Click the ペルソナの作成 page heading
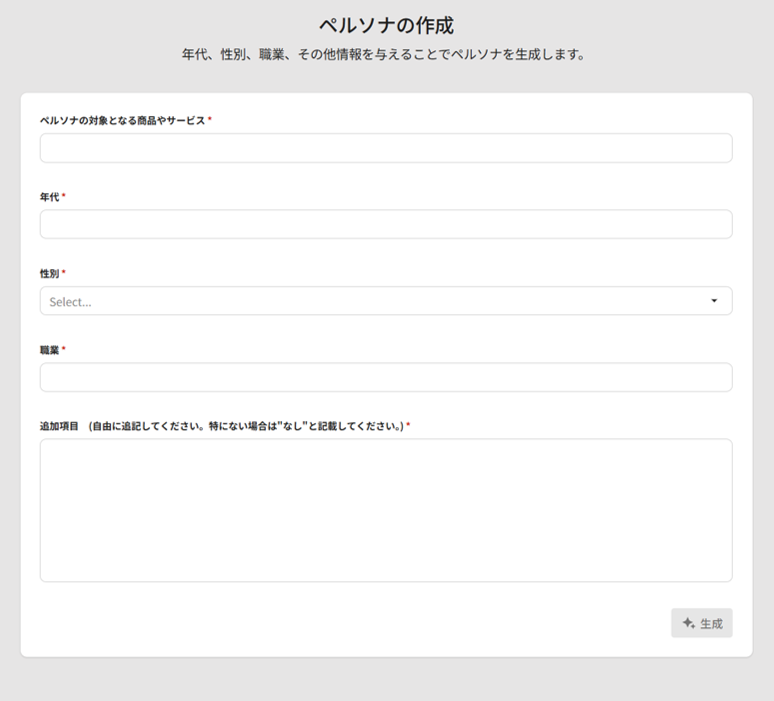The height and width of the screenshot is (701, 774). click(x=386, y=25)
